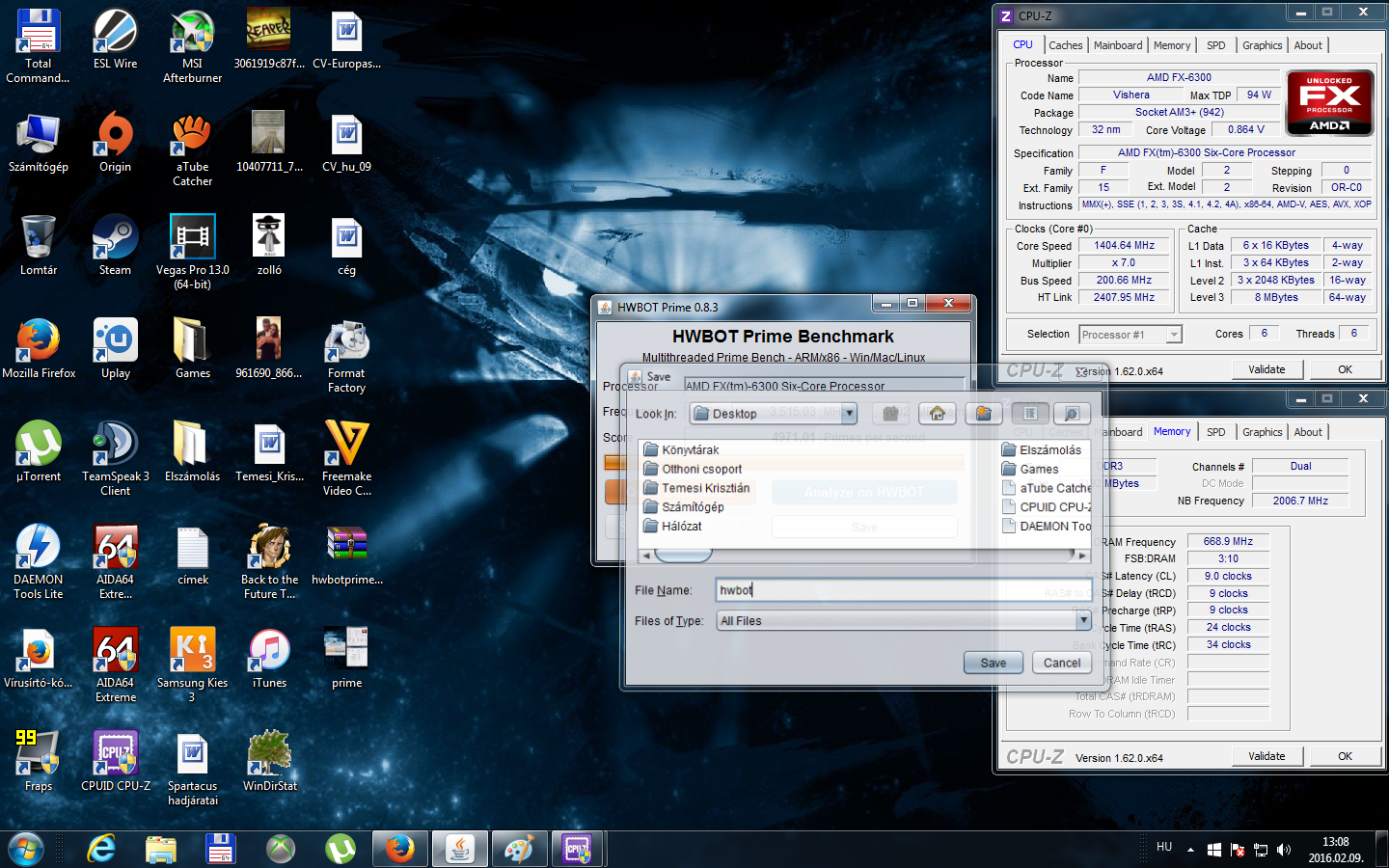Click Save in the file dialog
The image size is (1389, 868).
(x=993, y=663)
